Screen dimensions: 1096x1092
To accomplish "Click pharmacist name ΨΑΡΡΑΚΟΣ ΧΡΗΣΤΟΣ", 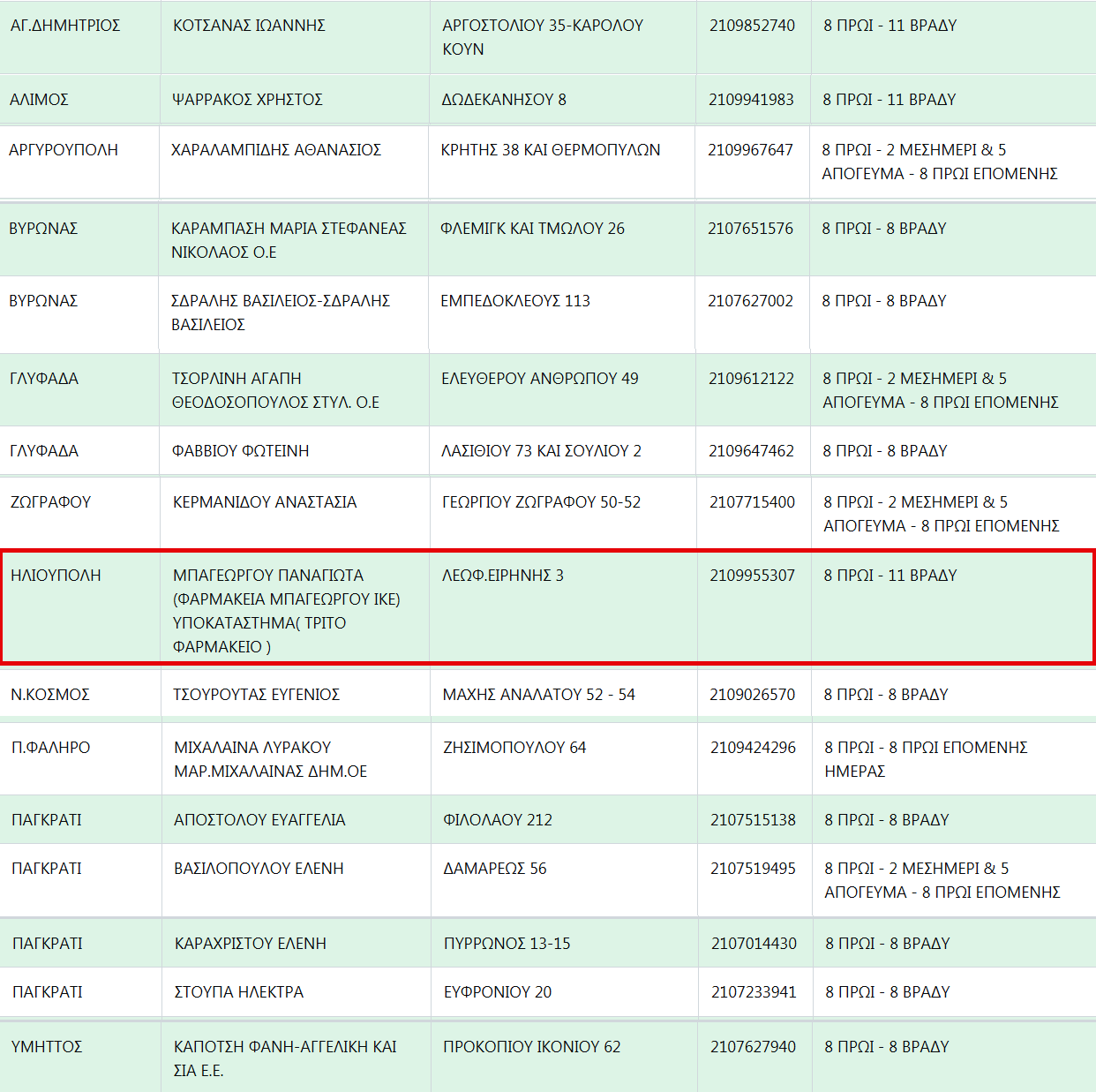I will [247, 100].
